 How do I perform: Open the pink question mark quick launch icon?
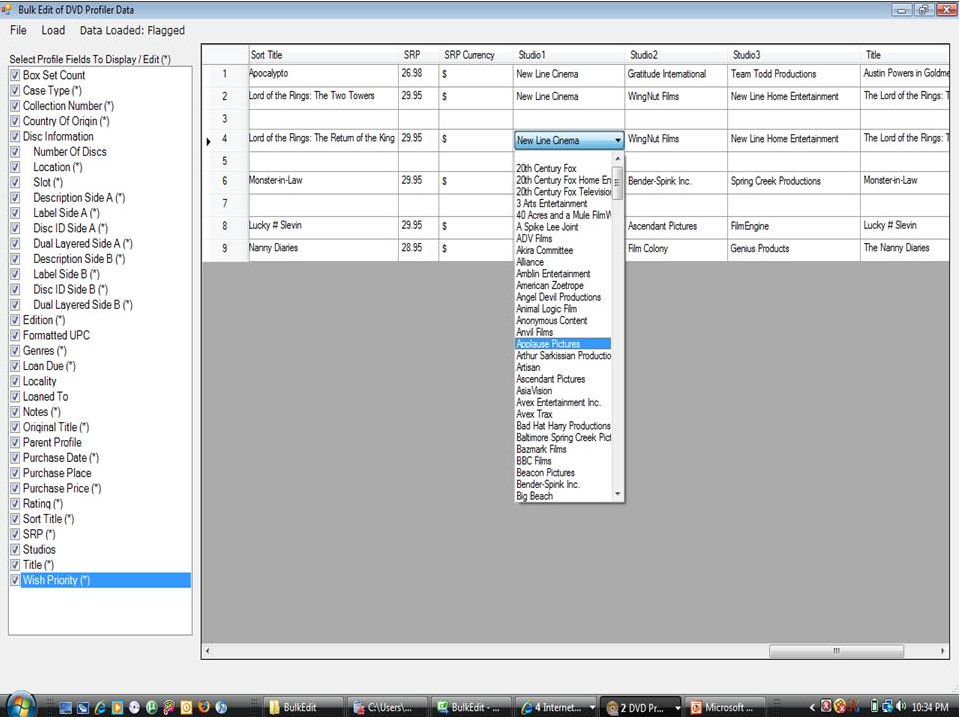pyautogui.click(x=169, y=707)
